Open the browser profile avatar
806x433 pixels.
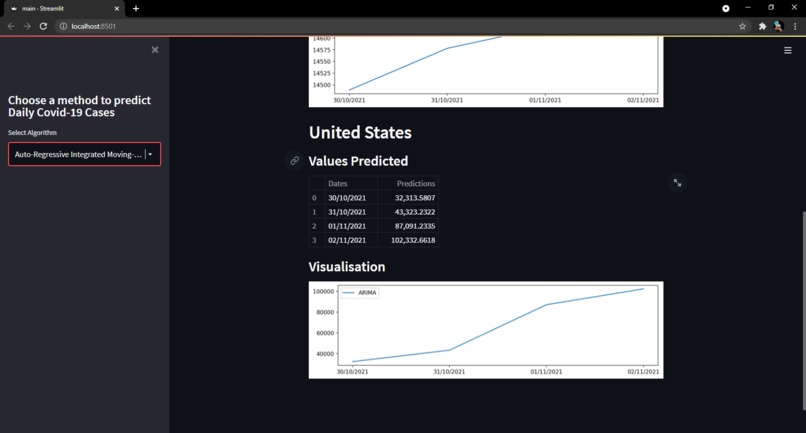(x=778, y=26)
